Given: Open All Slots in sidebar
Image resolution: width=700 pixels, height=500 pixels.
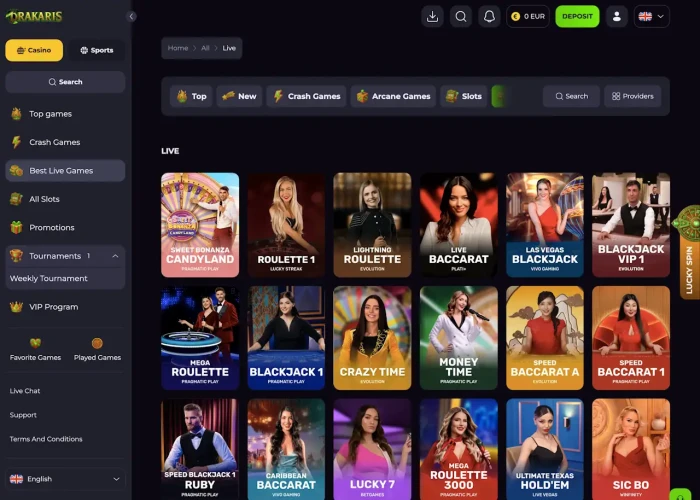Looking at the screenshot, I should click(x=65, y=199).
